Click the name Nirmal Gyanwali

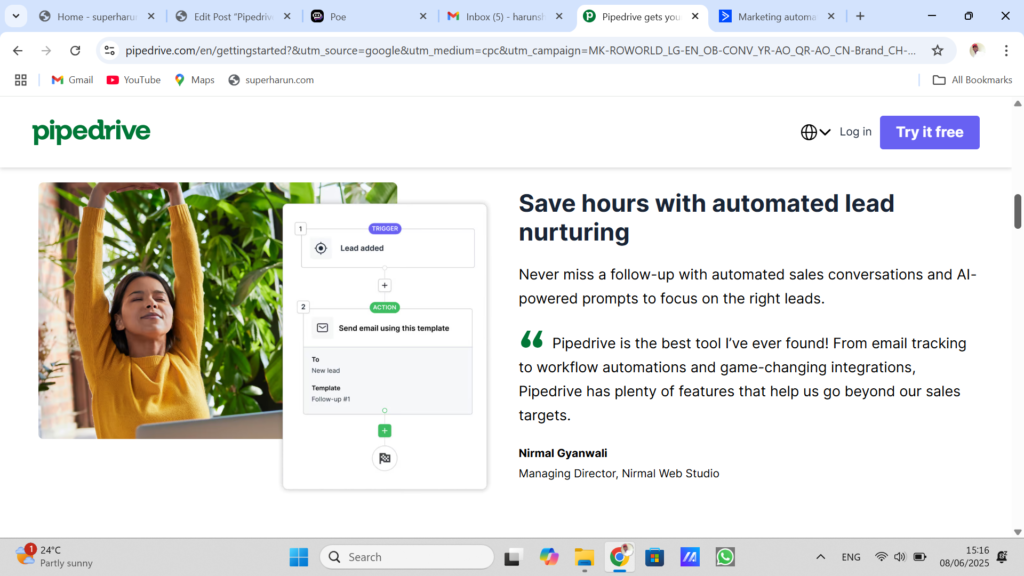click(x=563, y=453)
